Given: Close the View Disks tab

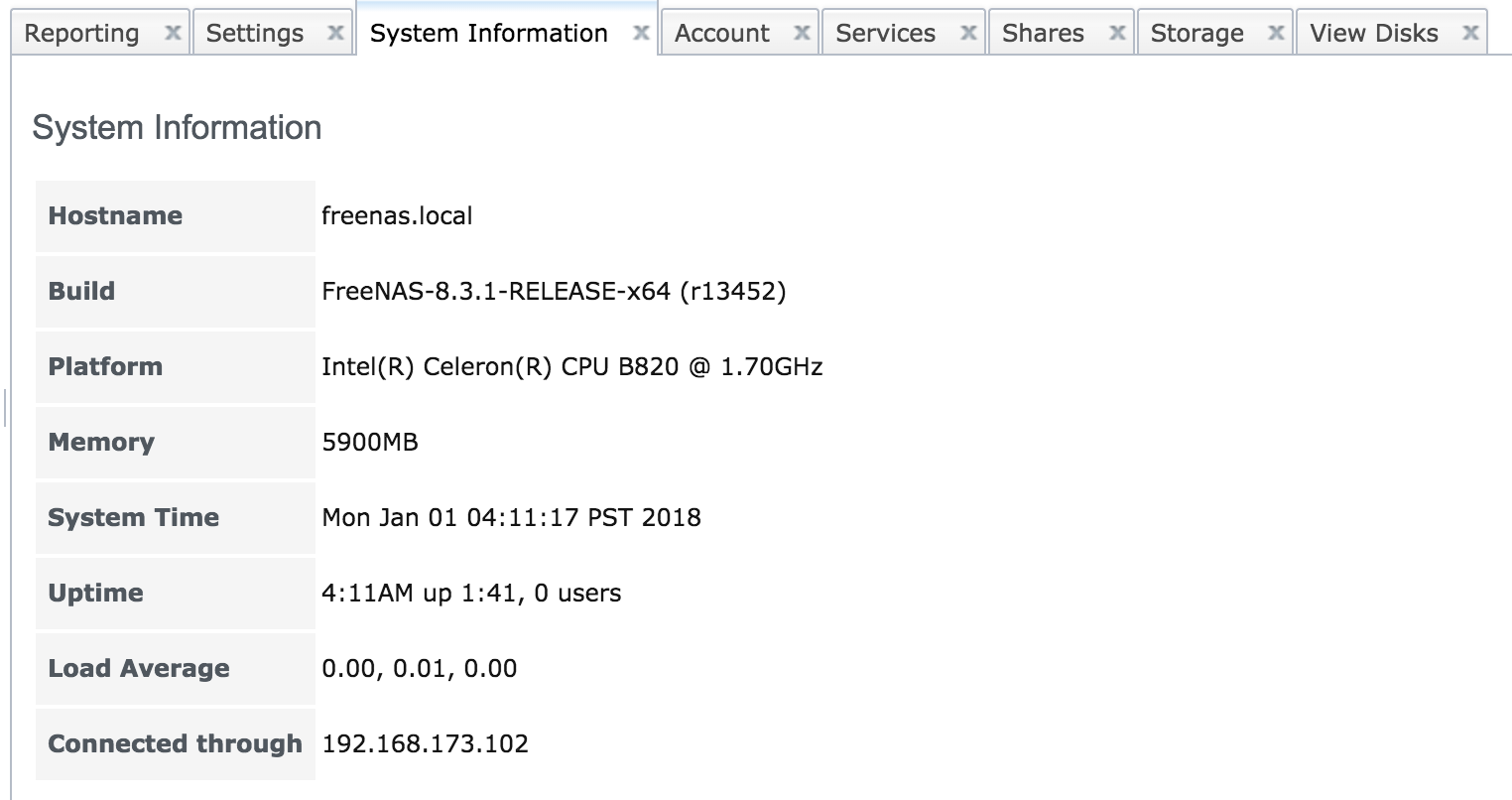Looking at the screenshot, I should (x=1471, y=33).
